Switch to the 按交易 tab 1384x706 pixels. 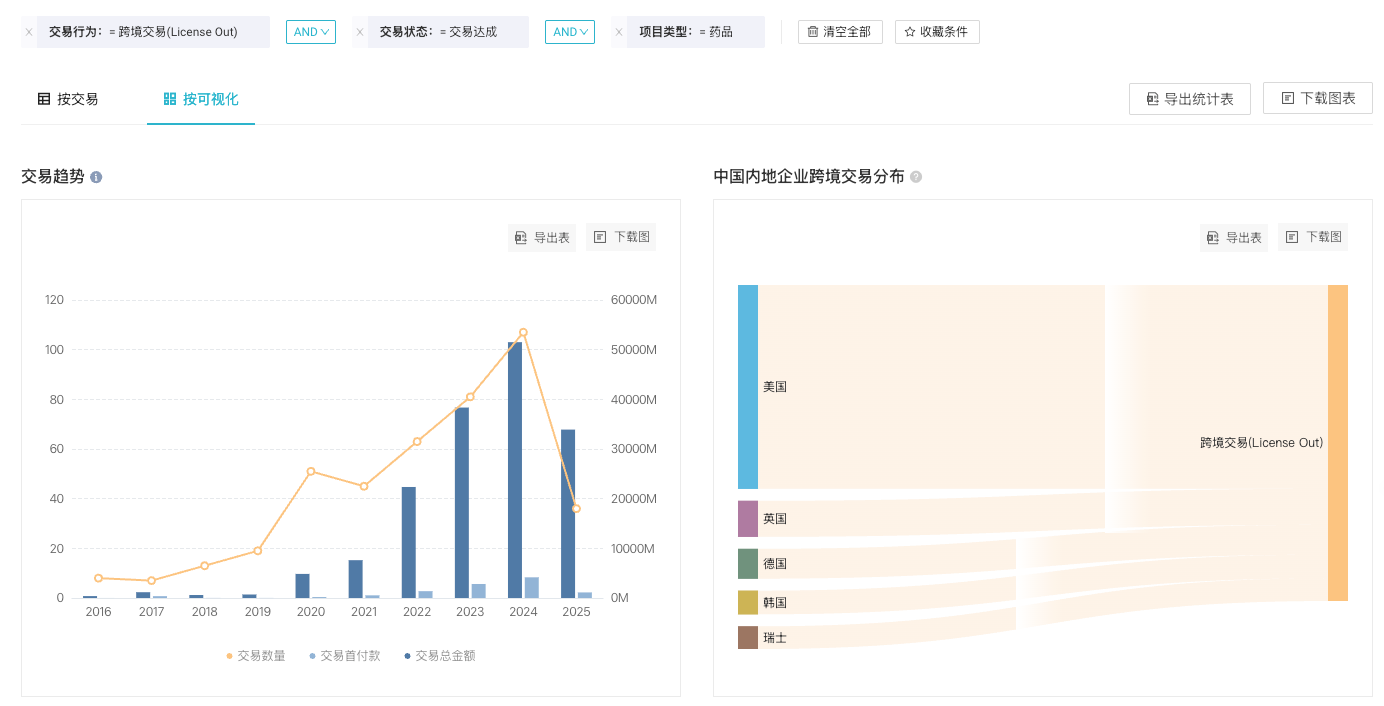click(68, 99)
